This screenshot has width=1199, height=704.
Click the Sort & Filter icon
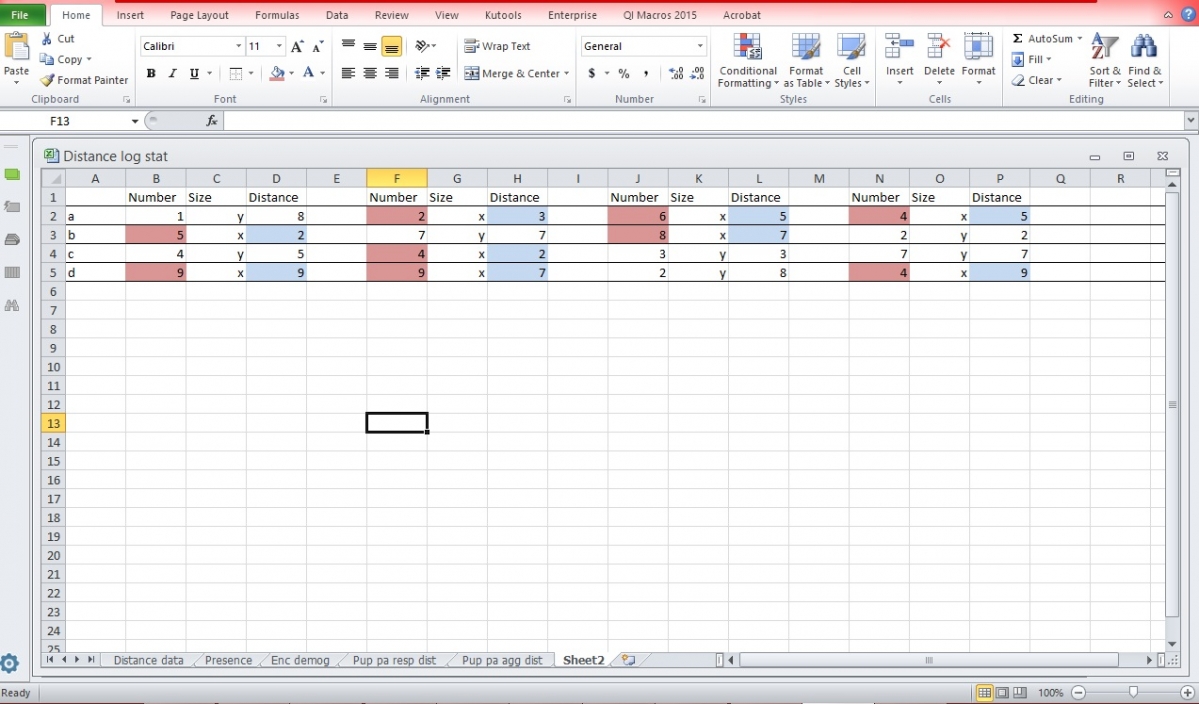point(1103,60)
